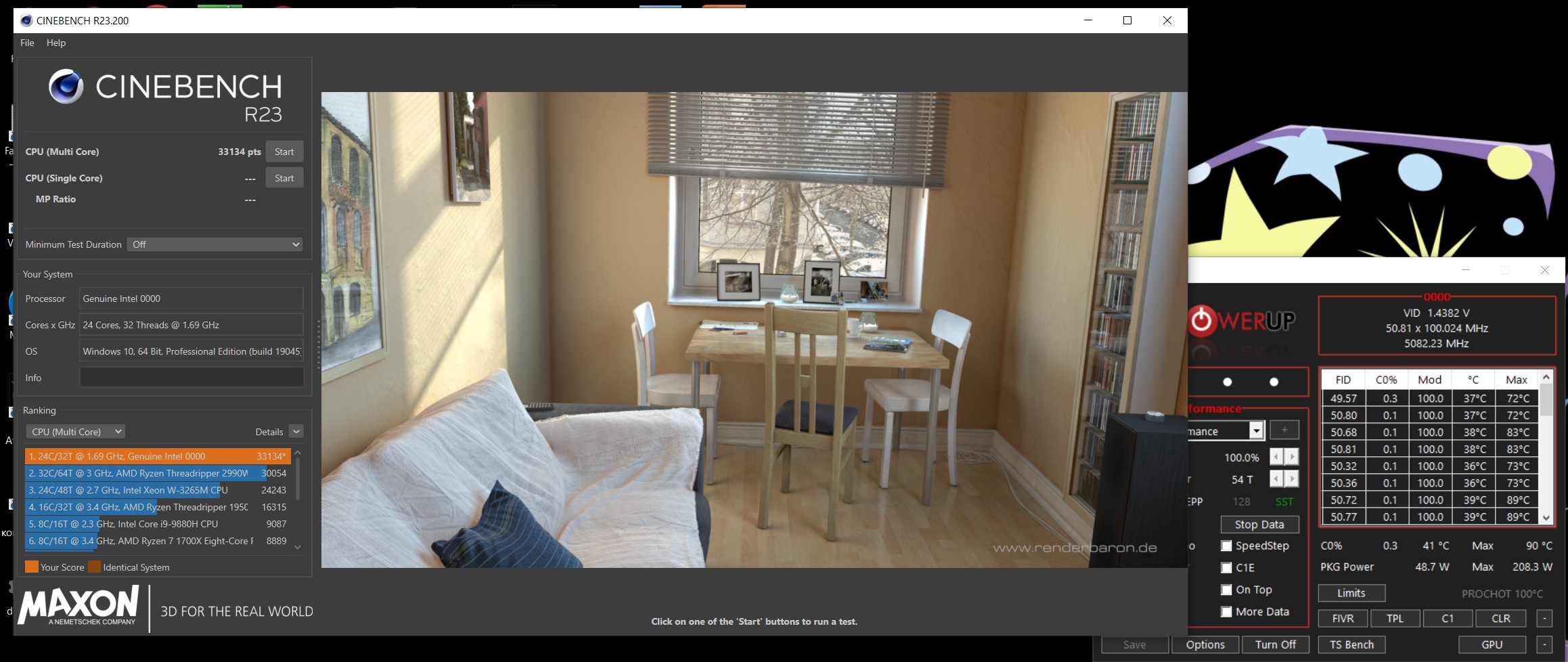Open the File menu
1568x662 pixels.
click(x=27, y=43)
